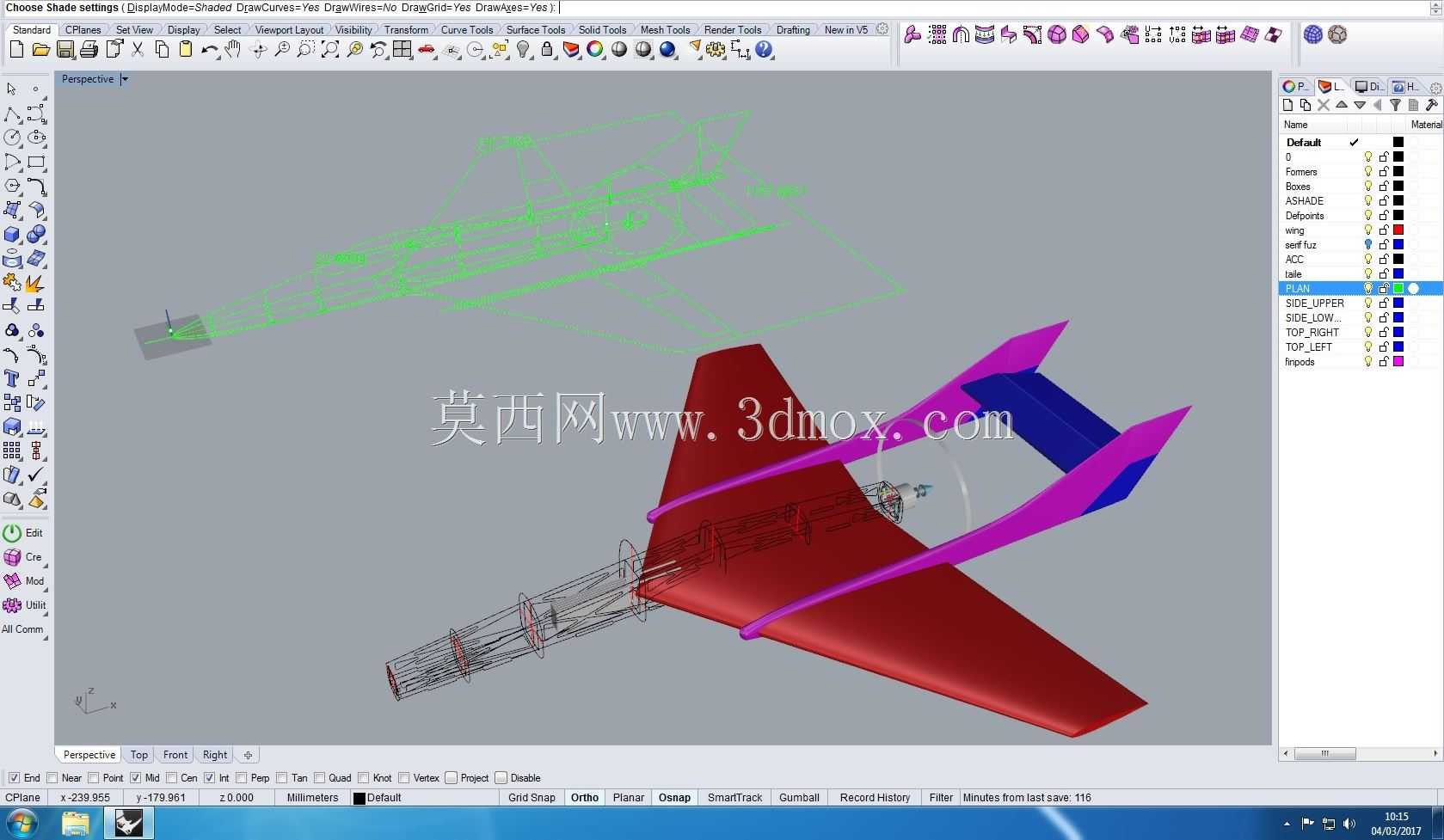Open the Windows Start button
Image resolution: width=1444 pixels, height=840 pixels.
[22, 825]
